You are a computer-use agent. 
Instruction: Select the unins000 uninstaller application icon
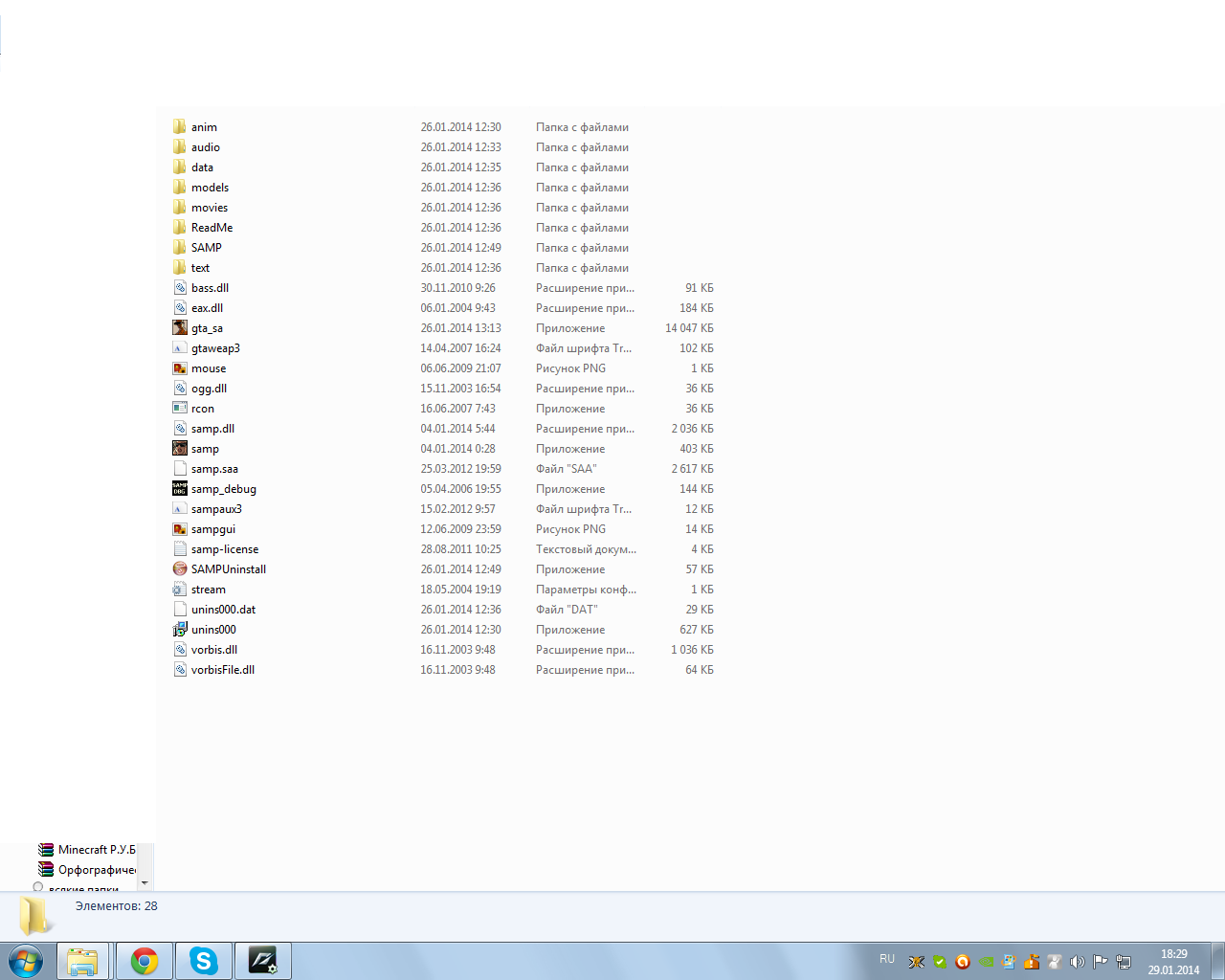[x=180, y=630]
